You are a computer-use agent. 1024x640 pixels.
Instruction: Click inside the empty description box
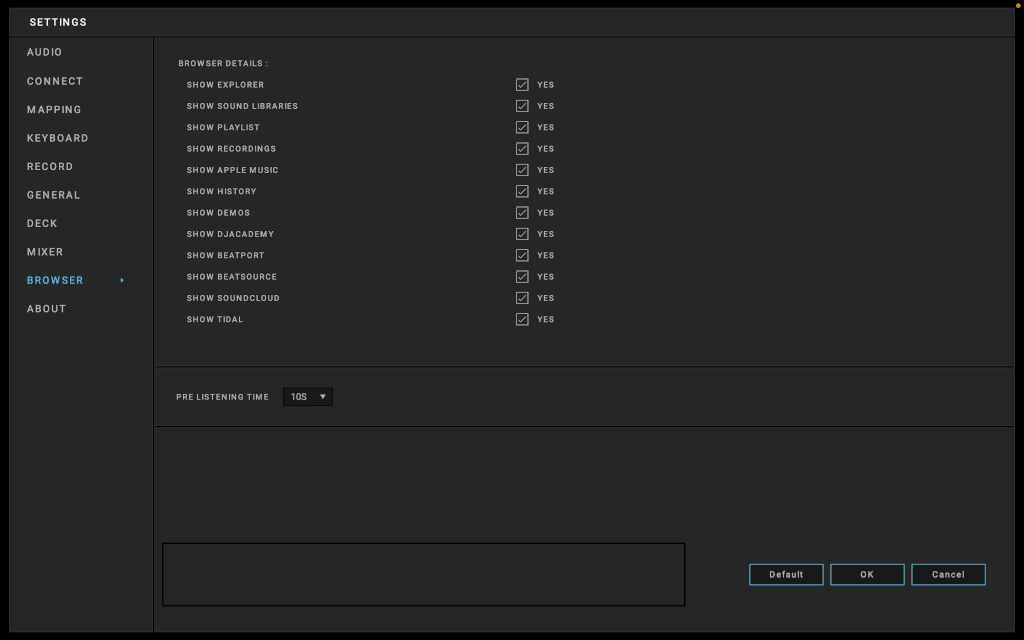[423, 574]
